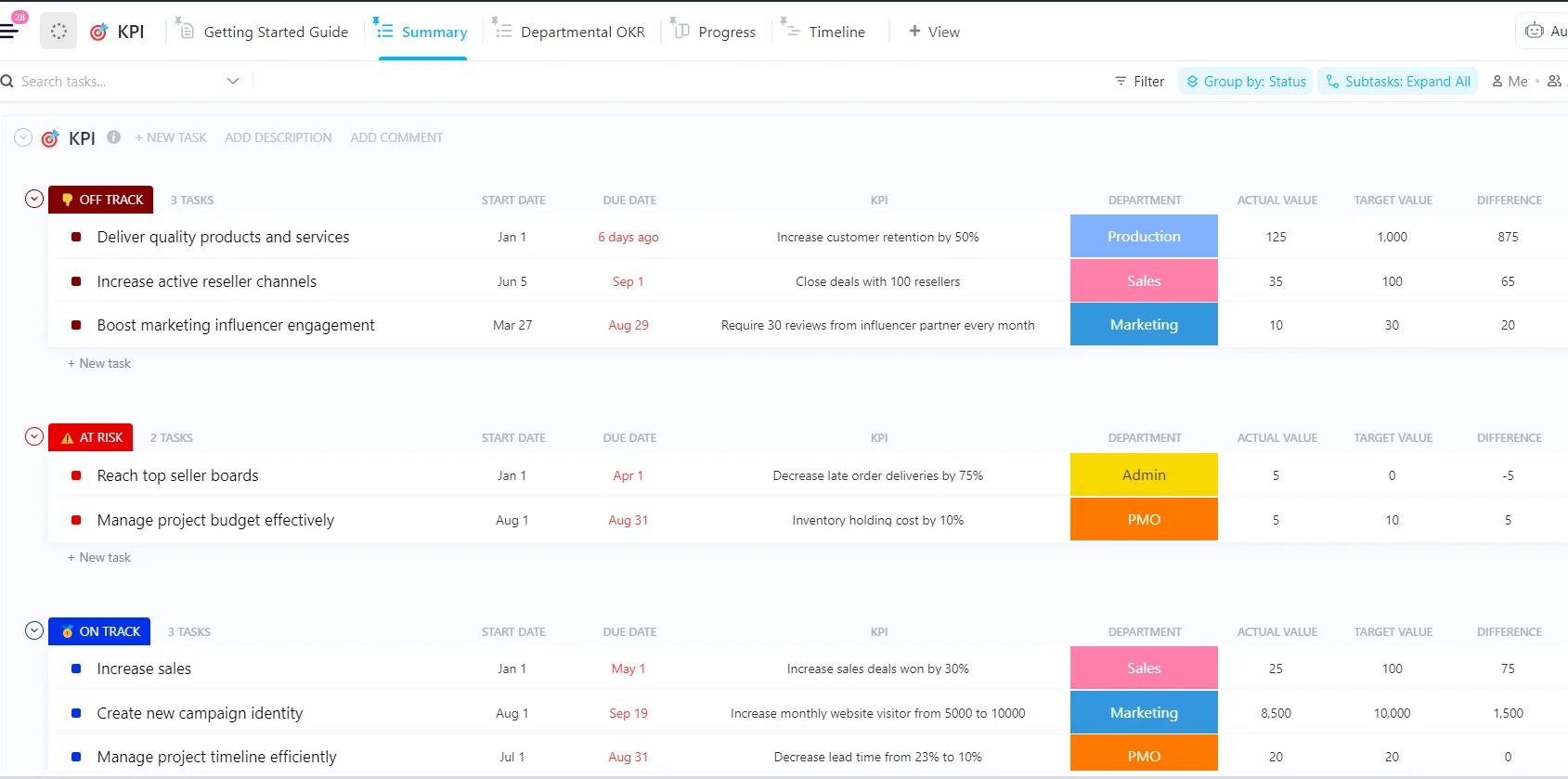This screenshot has width=1568, height=779.
Task: Open the search tasks dropdown chevron
Action: pyautogui.click(x=233, y=82)
